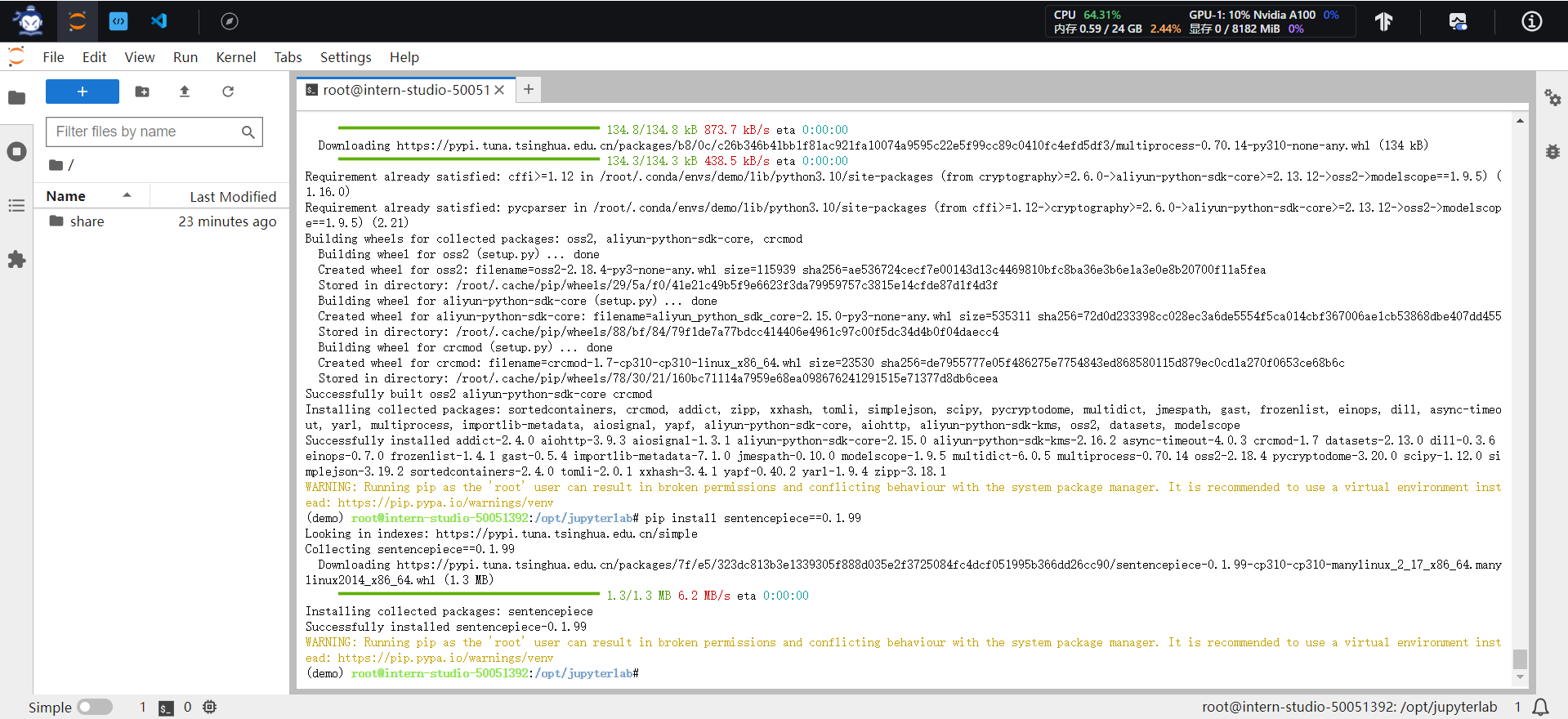Sort files by Last Modified
This screenshot has width=1568, height=719.
pos(233,197)
